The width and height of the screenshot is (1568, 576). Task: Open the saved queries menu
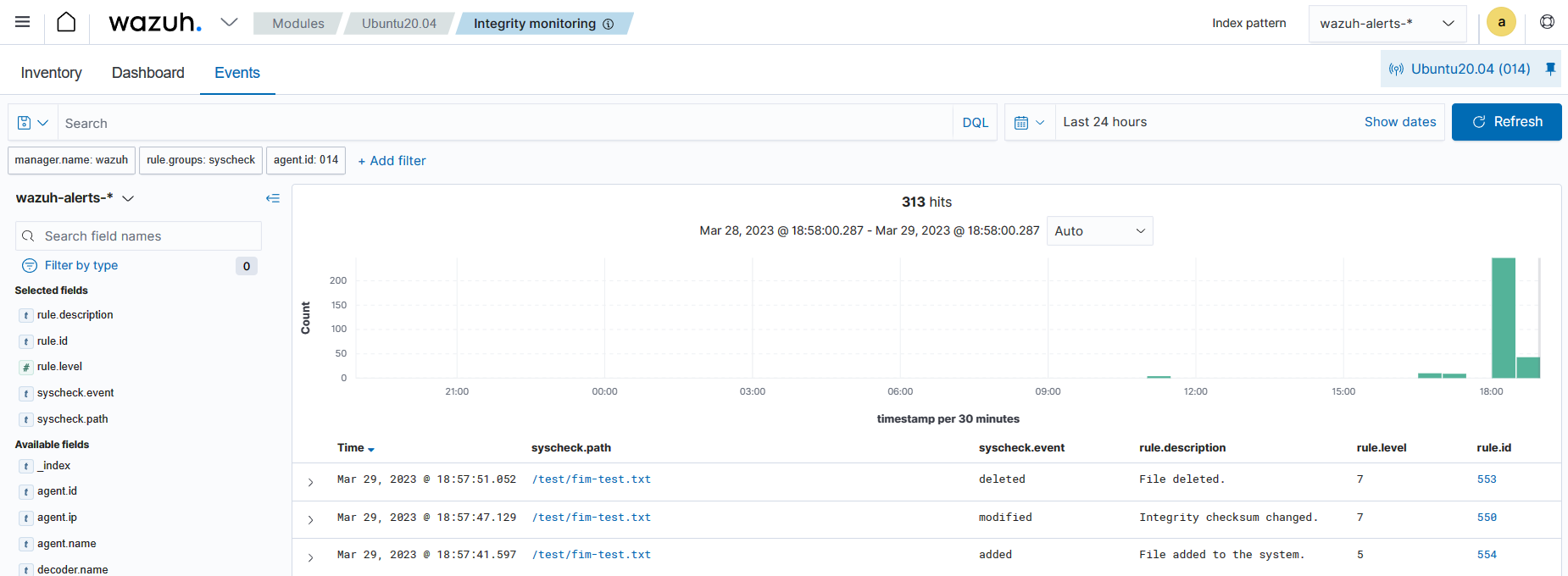click(33, 123)
